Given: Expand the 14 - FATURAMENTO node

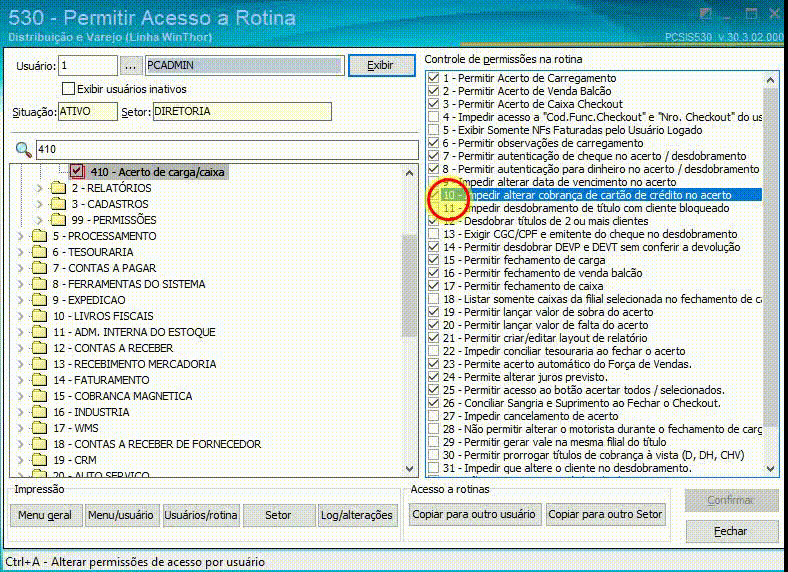Looking at the screenshot, I should 20,380.
